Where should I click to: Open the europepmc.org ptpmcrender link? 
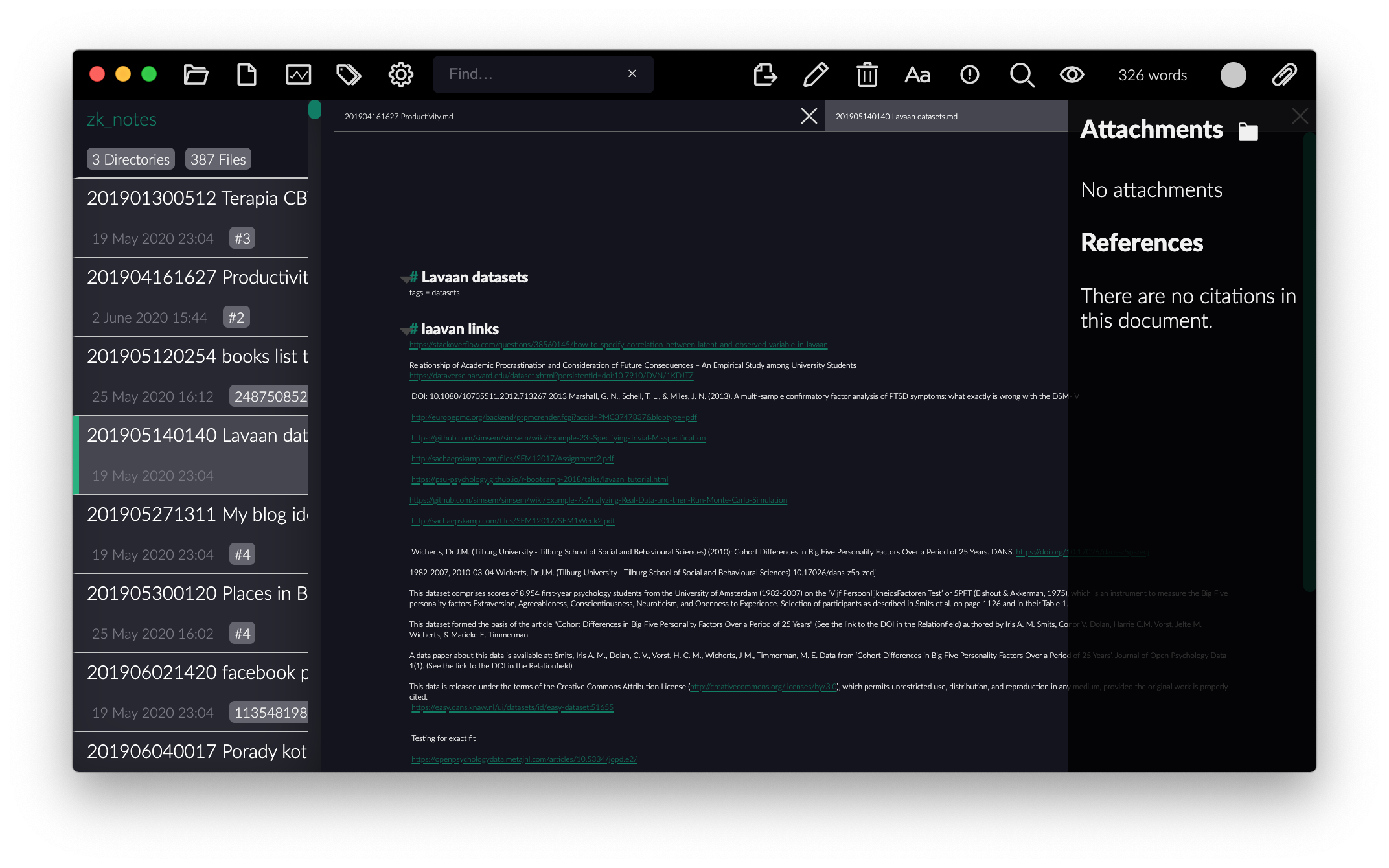pos(554,417)
